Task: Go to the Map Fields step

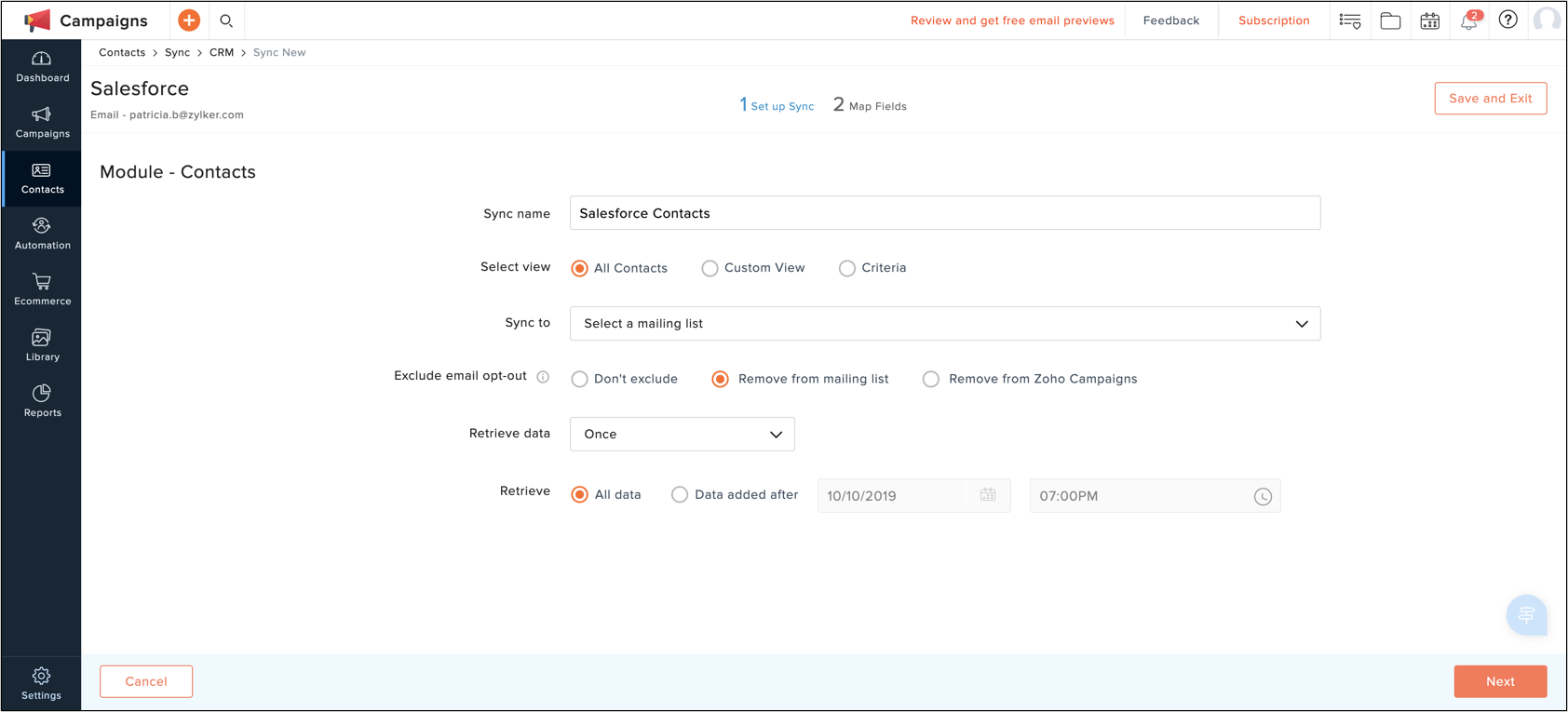Action: pos(870,105)
